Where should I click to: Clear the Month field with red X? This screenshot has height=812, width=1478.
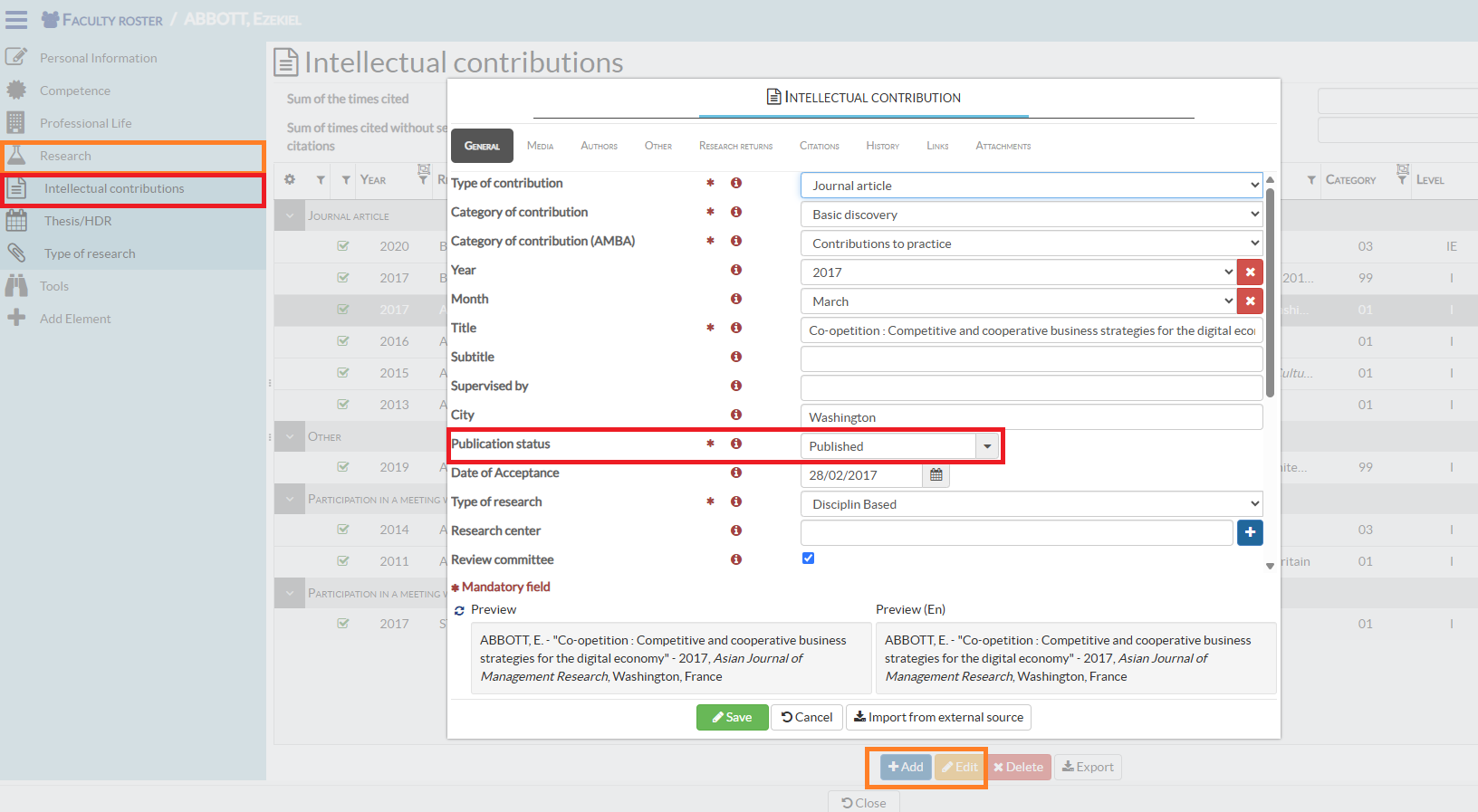click(x=1250, y=301)
